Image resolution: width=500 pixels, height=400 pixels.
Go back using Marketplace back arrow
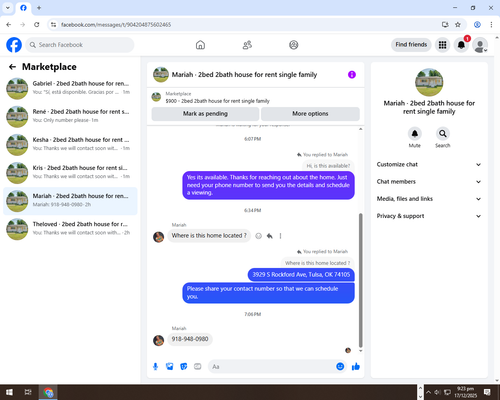click(12, 67)
